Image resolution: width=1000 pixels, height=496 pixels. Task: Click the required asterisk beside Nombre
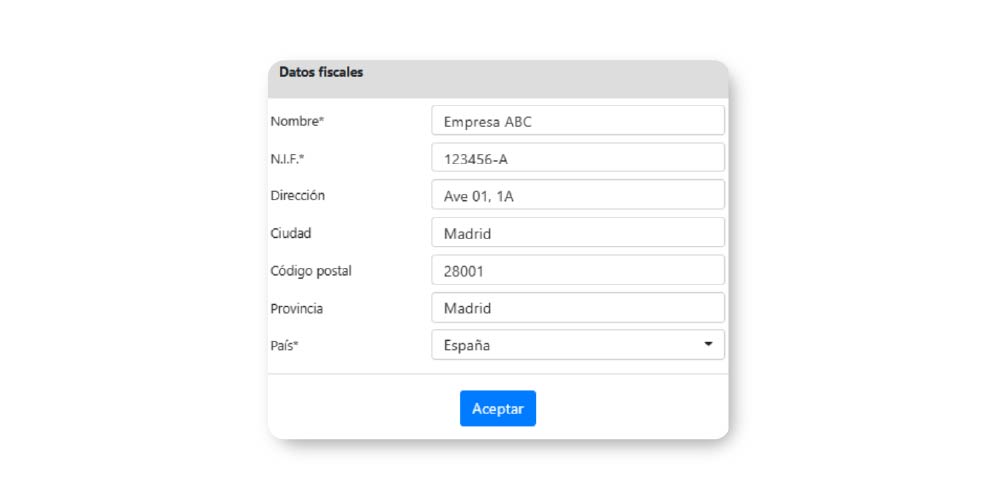pyautogui.click(x=322, y=120)
